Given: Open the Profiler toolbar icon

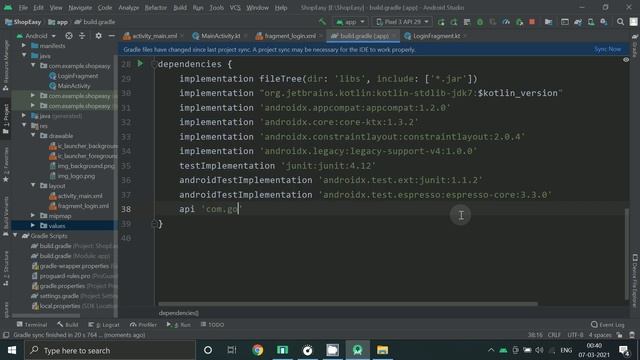Looking at the screenshot, I should 506,22.
